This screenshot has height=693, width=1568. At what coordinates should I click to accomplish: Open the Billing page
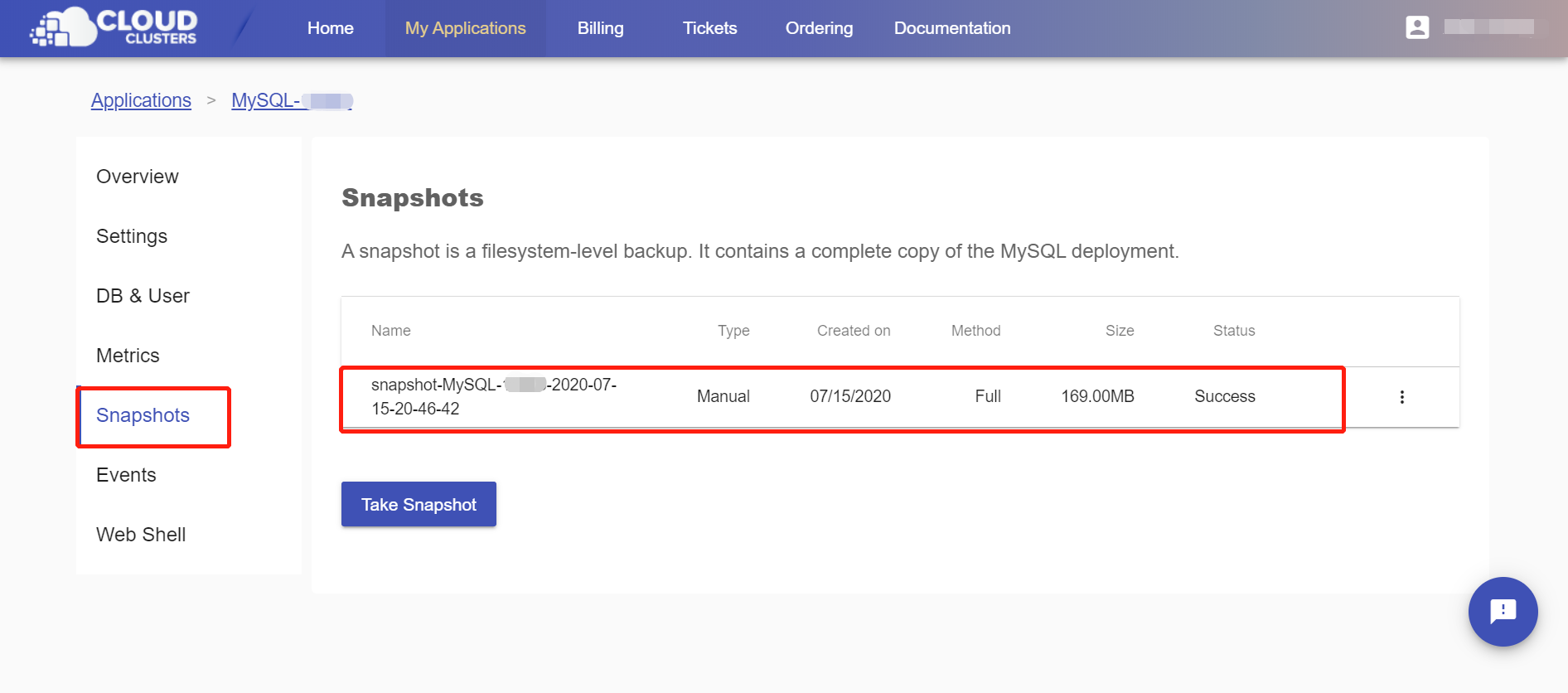[x=601, y=28]
